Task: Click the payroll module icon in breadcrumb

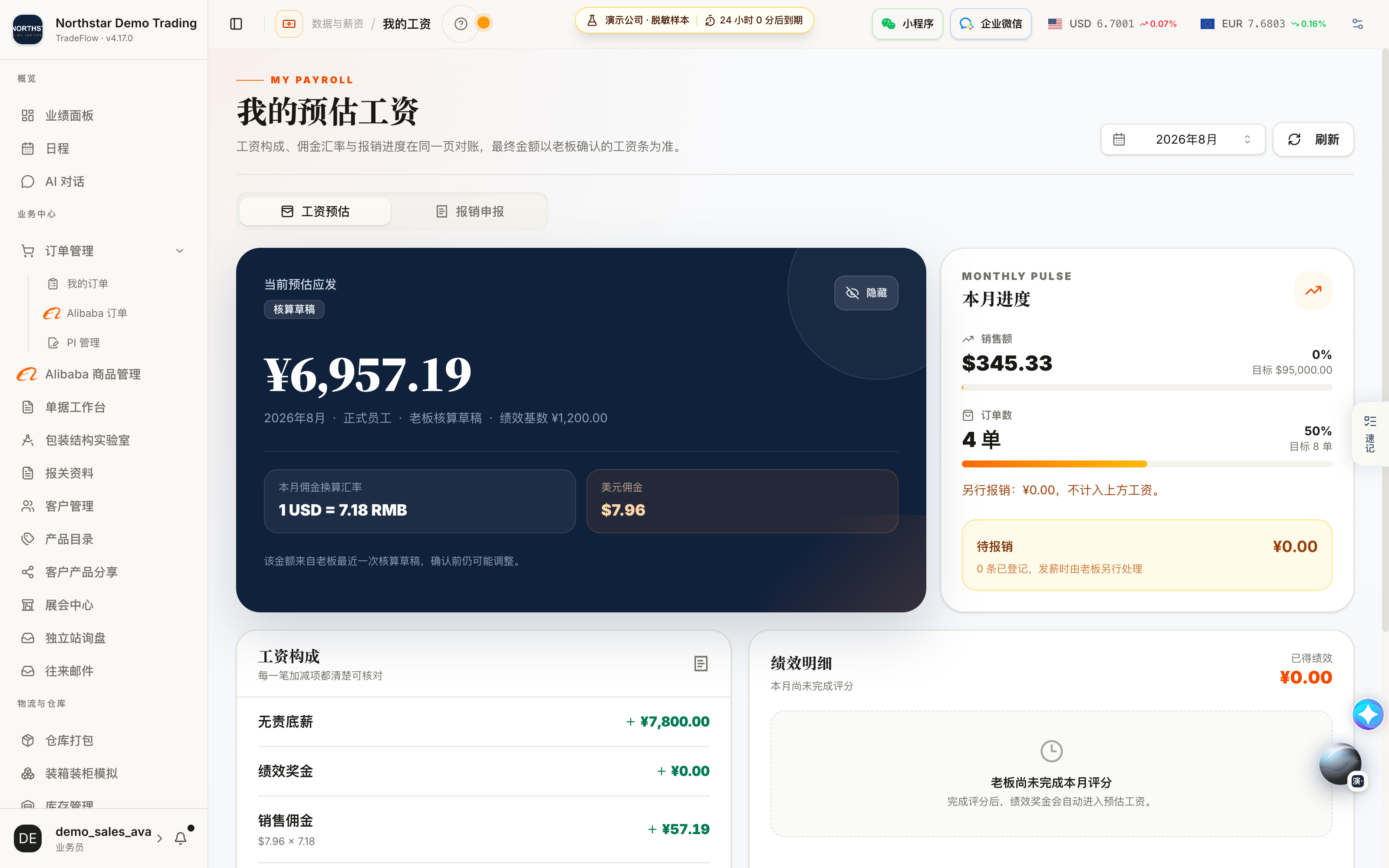Action: [x=289, y=23]
